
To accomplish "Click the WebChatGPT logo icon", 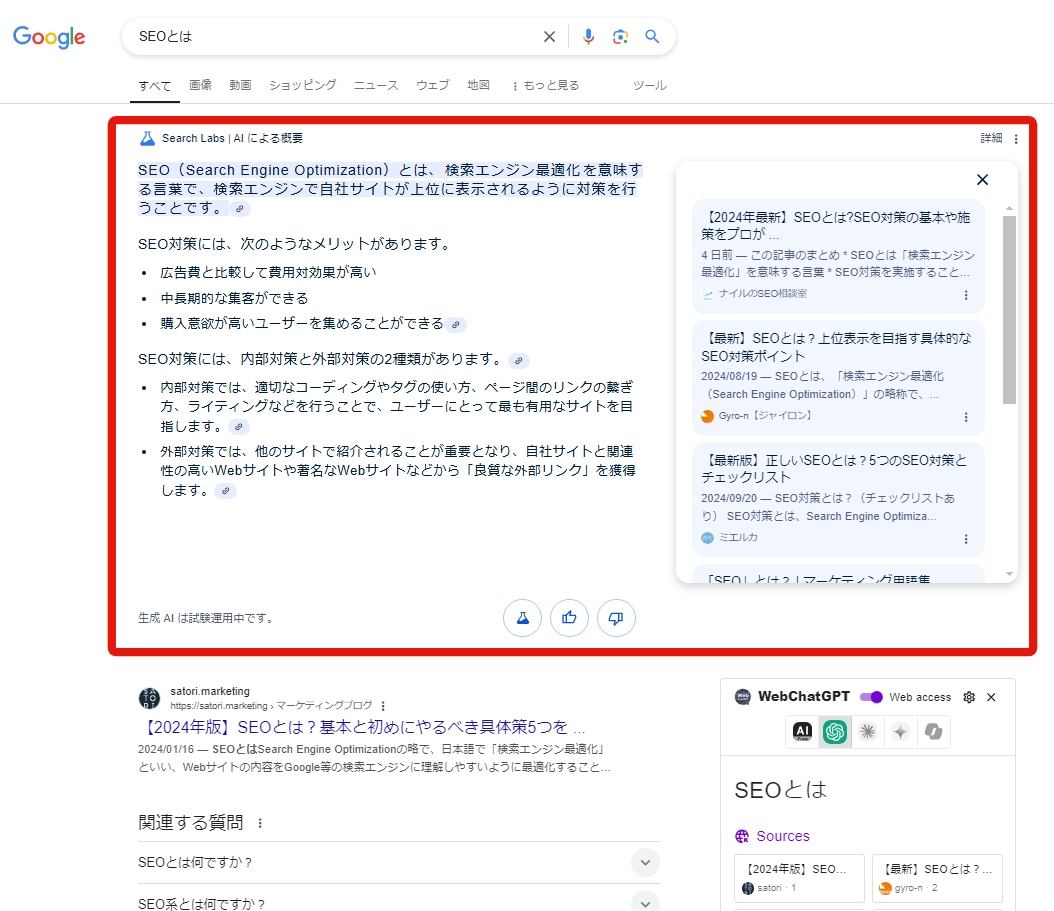I will click(x=743, y=697).
